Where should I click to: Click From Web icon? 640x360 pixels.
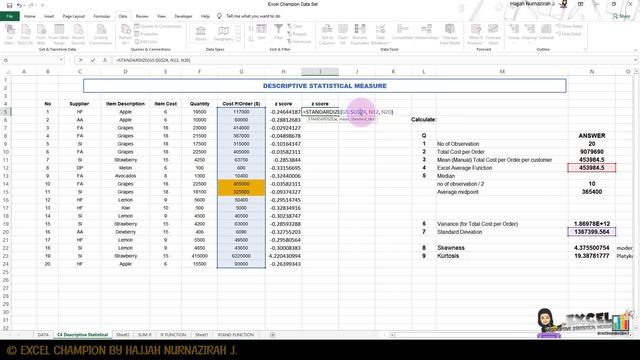(41, 34)
